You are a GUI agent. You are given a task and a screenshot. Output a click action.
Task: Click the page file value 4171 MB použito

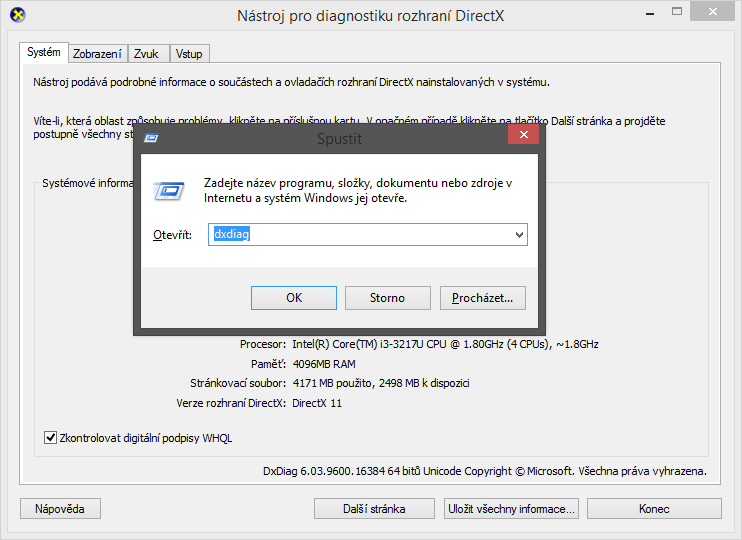[x=381, y=383]
